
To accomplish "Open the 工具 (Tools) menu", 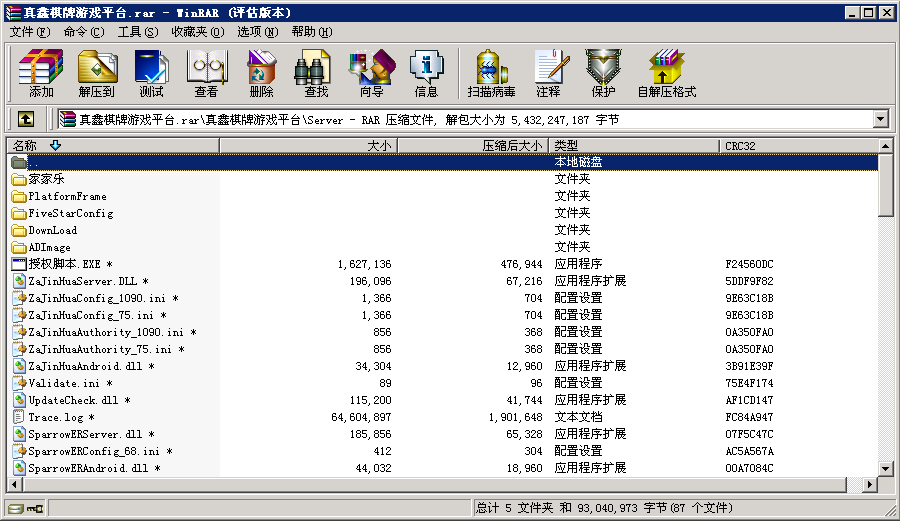I will coord(137,32).
